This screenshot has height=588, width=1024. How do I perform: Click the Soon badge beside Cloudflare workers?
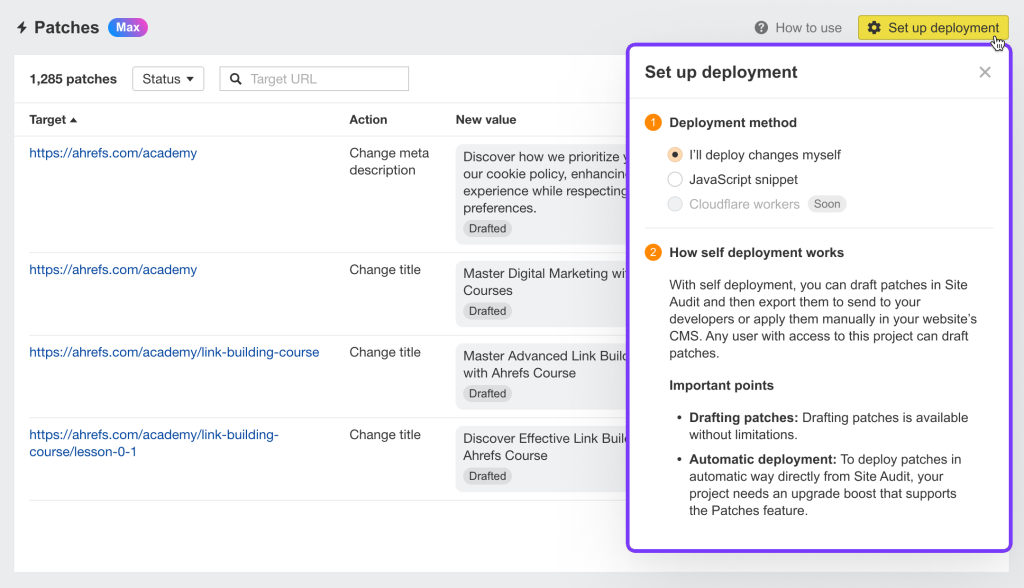(827, 203)
